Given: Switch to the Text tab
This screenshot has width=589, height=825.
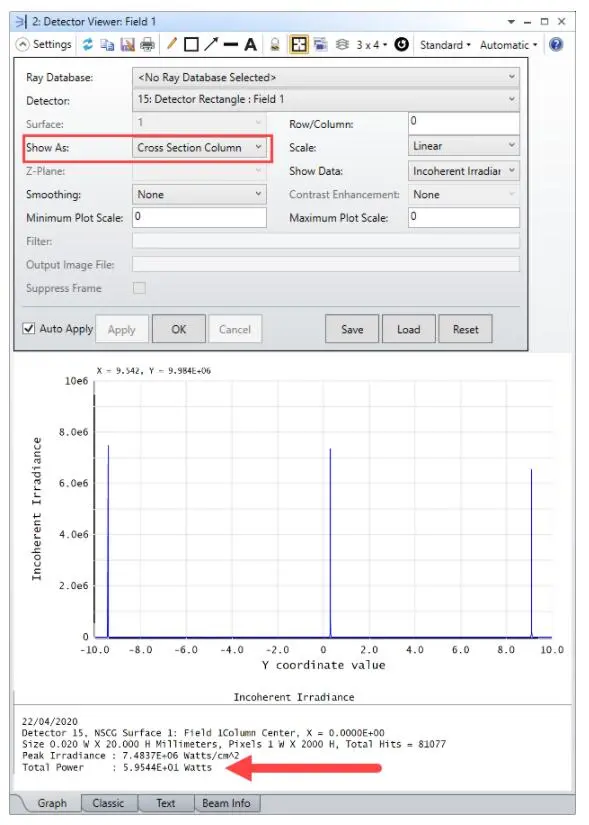Looking at the screenshot, I should [165, 803].
